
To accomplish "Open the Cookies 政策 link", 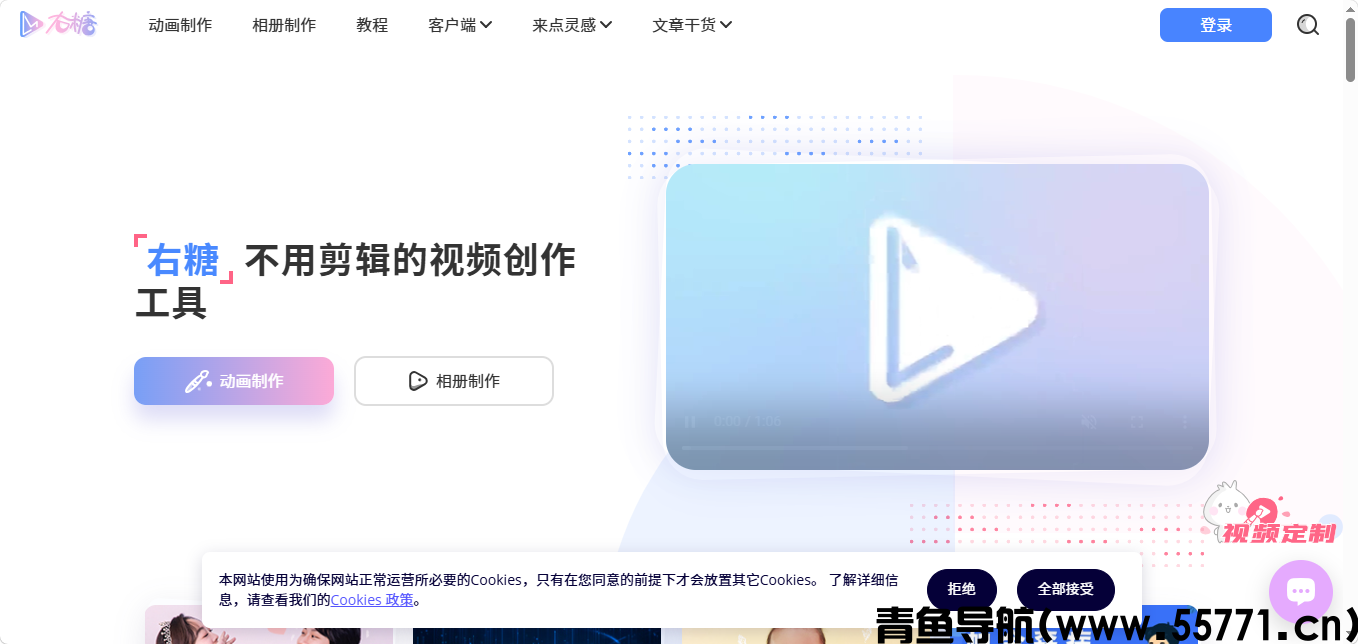I will pos(372,600).
